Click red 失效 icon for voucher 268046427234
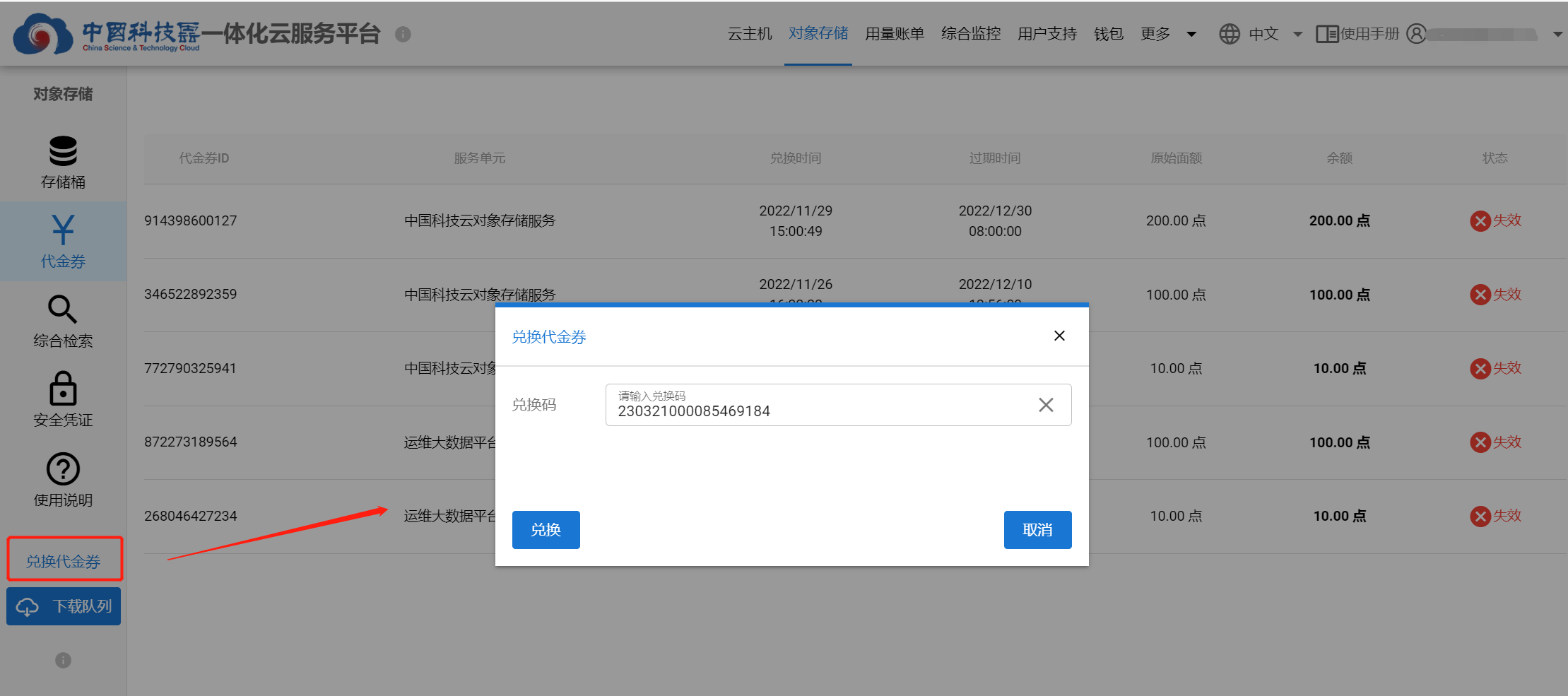 tap(1480, 516)
